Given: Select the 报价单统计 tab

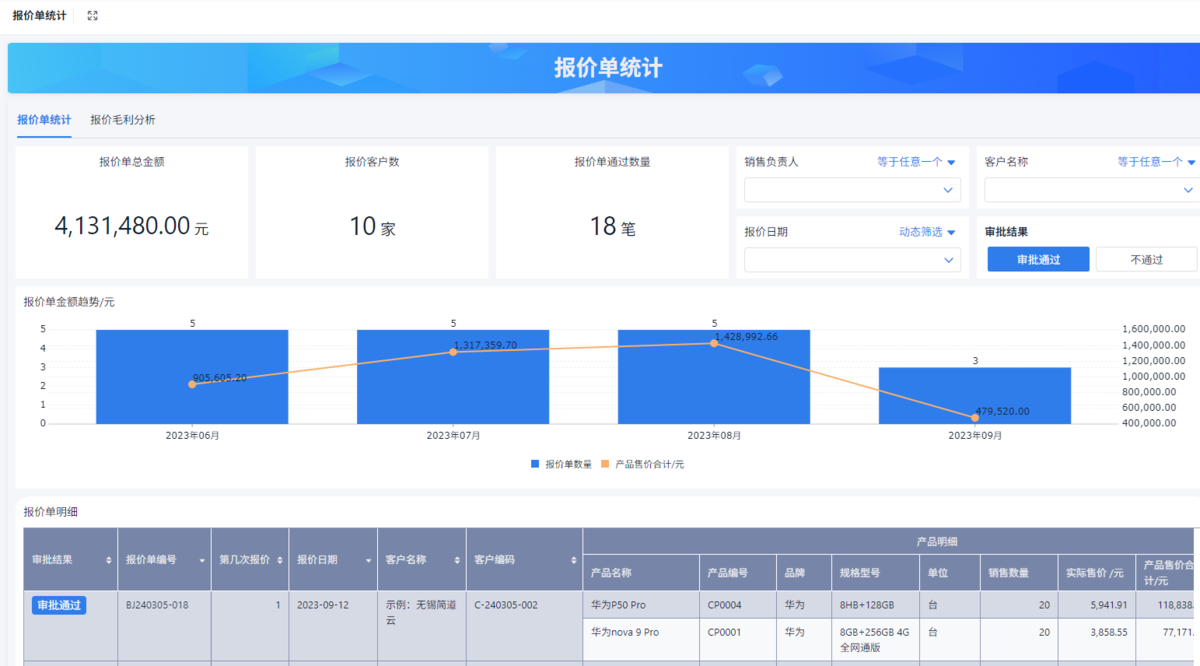Looking at the screenshot, I should coord(44,120).
